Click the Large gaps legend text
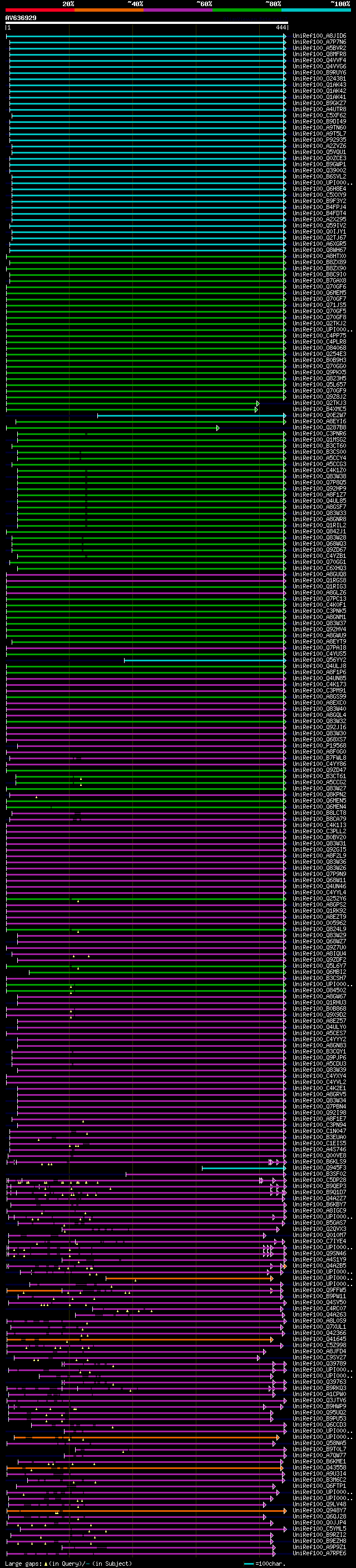This screenshot has height=1568, width=356. pyautogui.click(x=67, y=1564)
